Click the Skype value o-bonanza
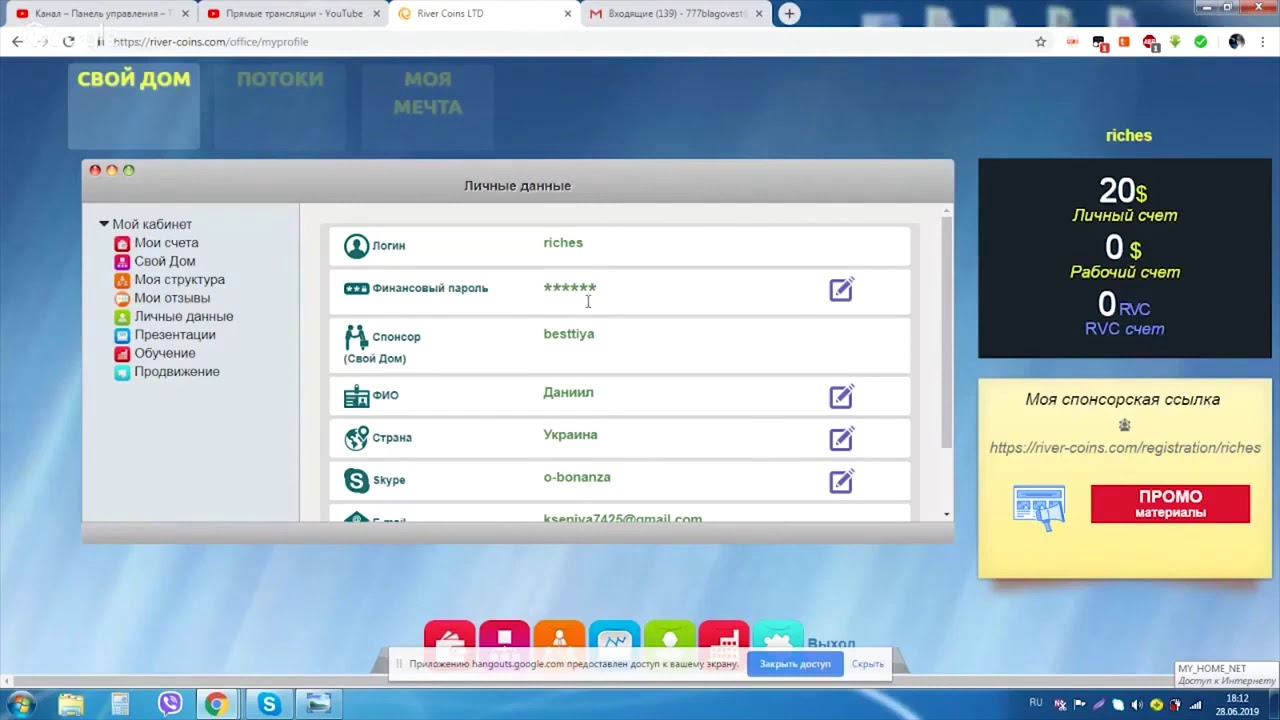 pos(577,477)
